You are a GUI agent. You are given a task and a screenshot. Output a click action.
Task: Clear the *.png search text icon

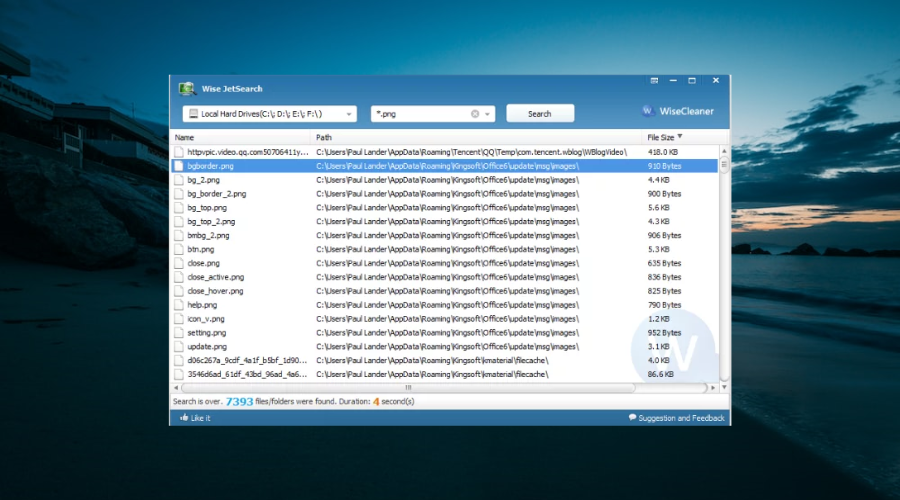(475, 114)
